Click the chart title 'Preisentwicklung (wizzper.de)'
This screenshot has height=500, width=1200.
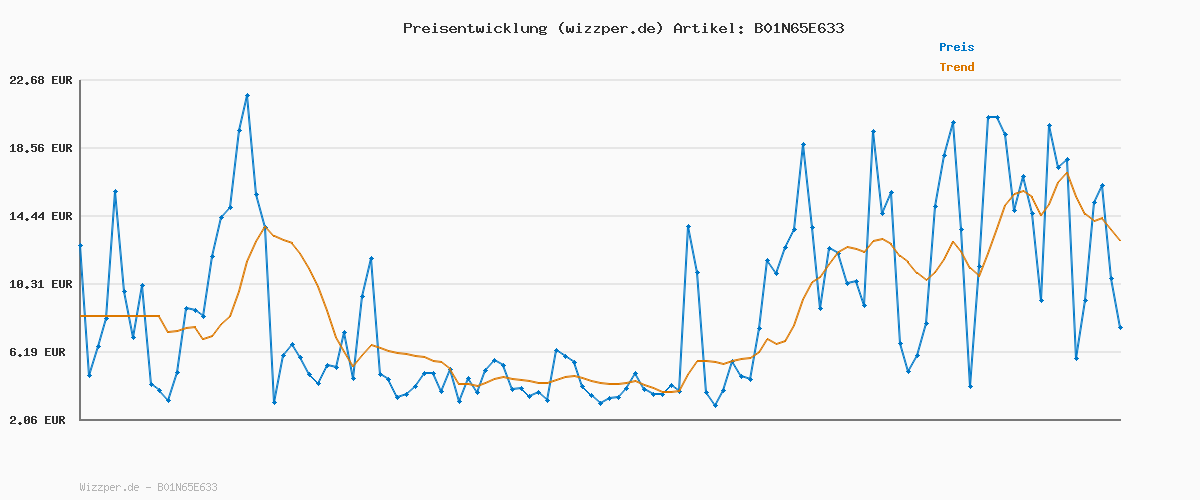pos(533,28)
